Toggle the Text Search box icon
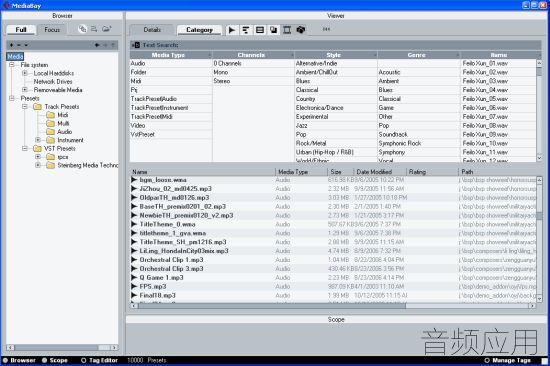550x366 pixels. point(136,45)
